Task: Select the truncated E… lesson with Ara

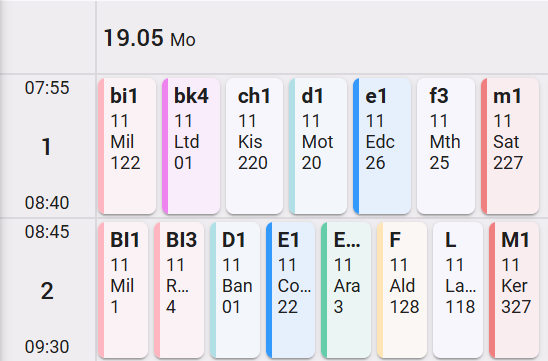Action: [x=346, y=290]
